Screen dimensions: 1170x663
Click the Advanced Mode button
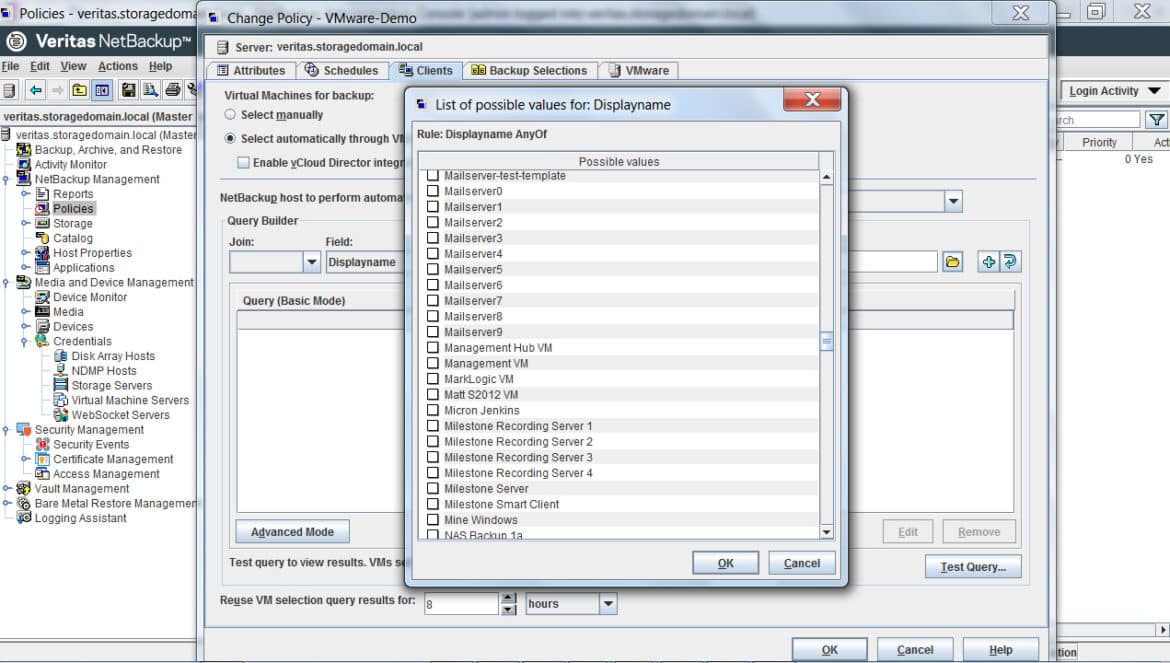[x=292, y=532]
